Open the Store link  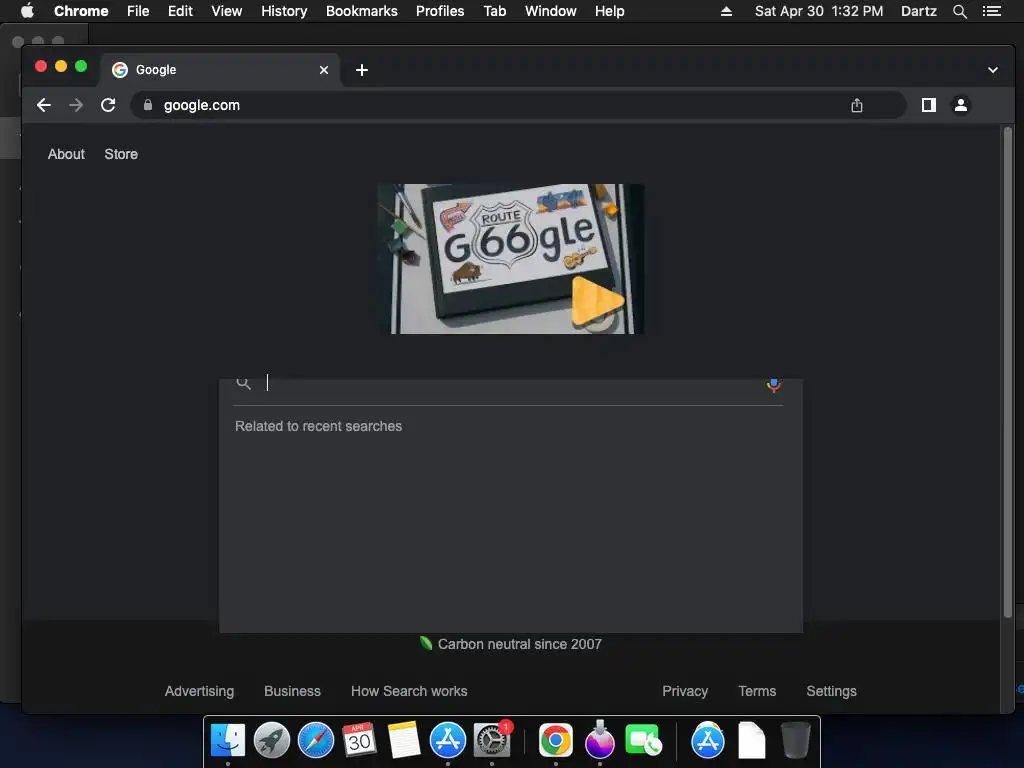click(121, 154)
